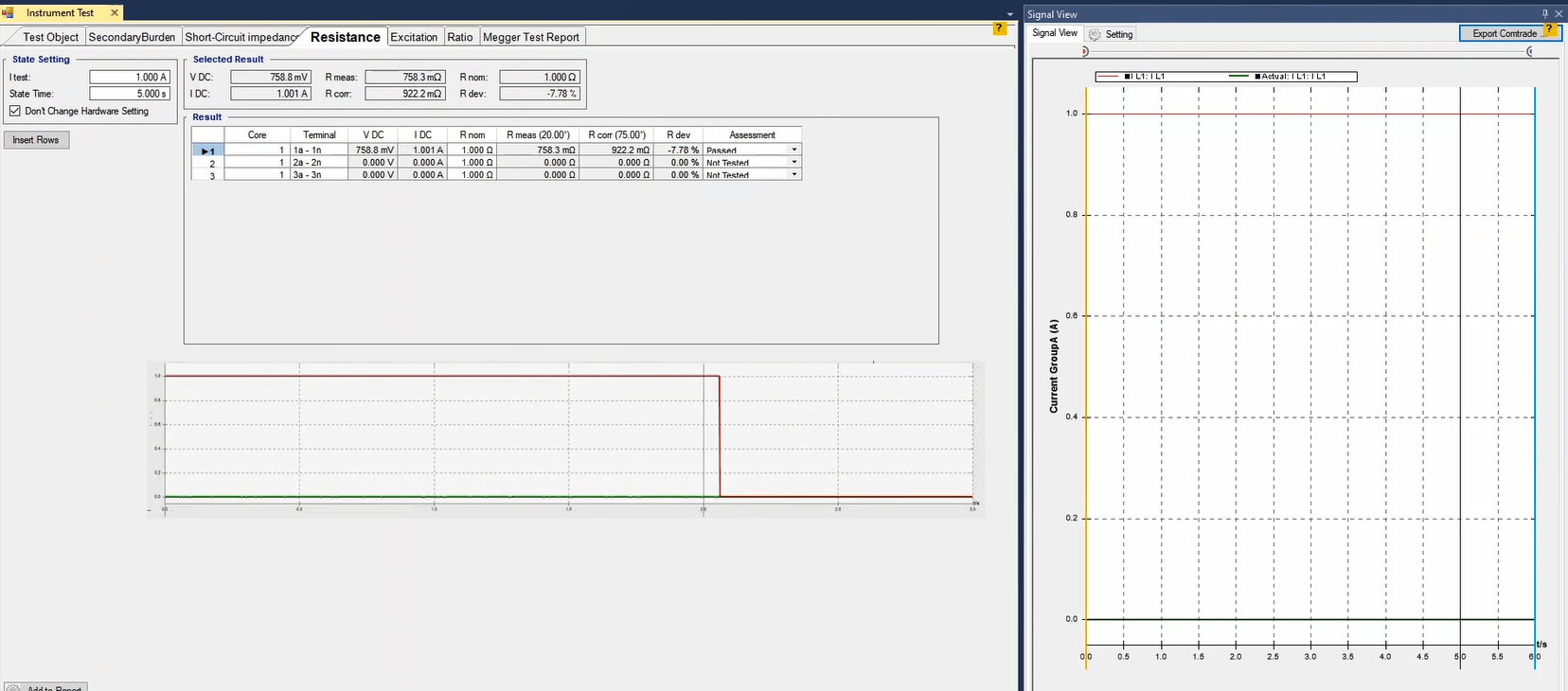Click the help icon beside Export Comtrade

(1550, 29)
